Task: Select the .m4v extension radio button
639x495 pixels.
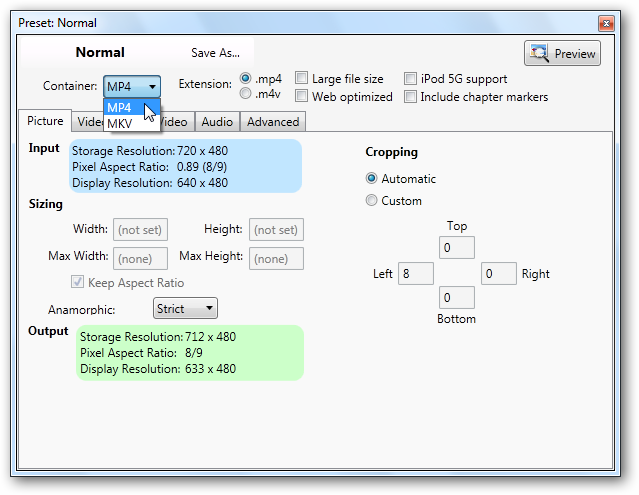Action: pyautogui.click(x=245, y=94)
